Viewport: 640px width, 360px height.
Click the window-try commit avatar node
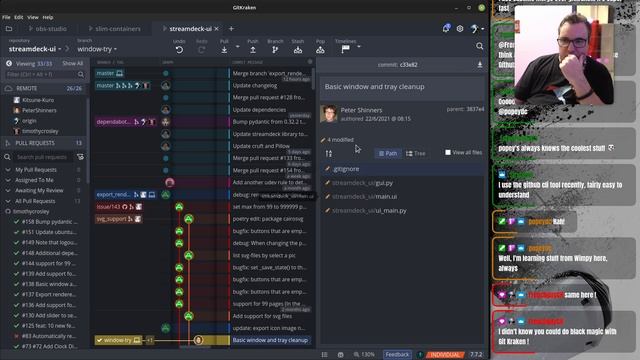click(x=198, y=340)
